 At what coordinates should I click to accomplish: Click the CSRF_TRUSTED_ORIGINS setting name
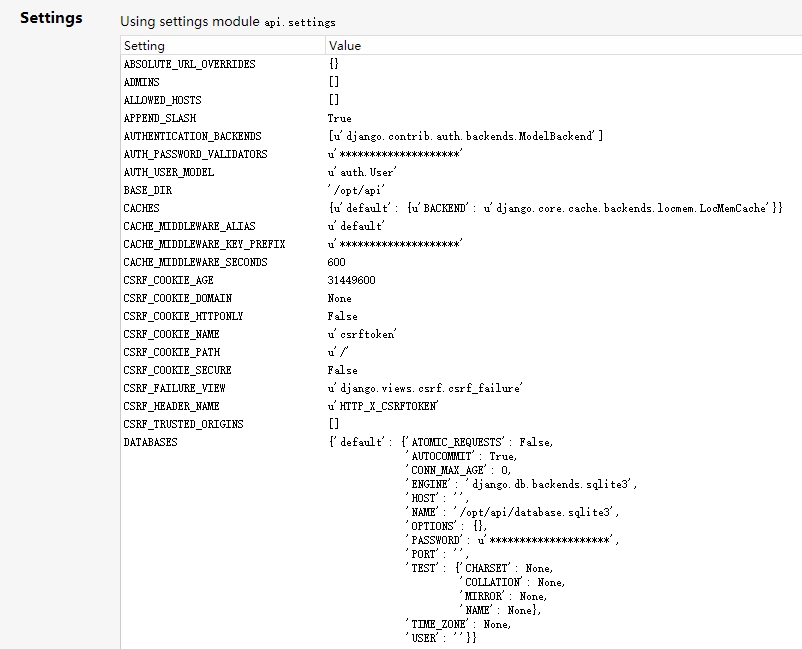click(183, 424)
